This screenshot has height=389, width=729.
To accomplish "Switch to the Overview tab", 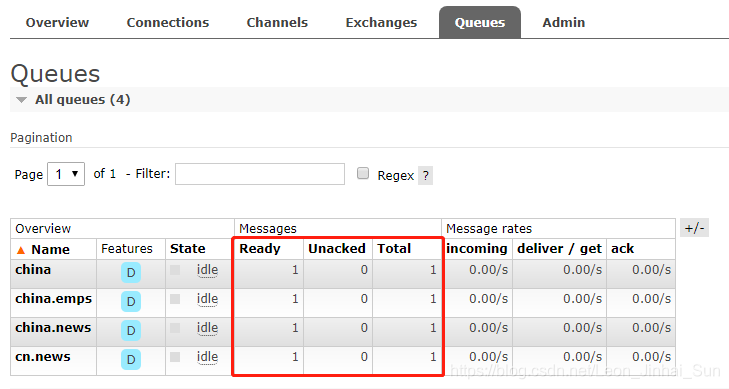I will (x=57, y=22).
